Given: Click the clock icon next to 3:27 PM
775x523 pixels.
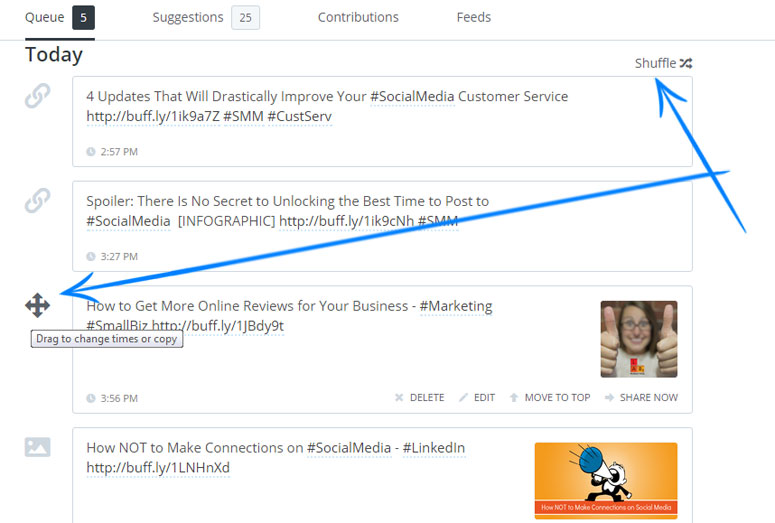Looking at the screenshot, I should pos(91,257).
